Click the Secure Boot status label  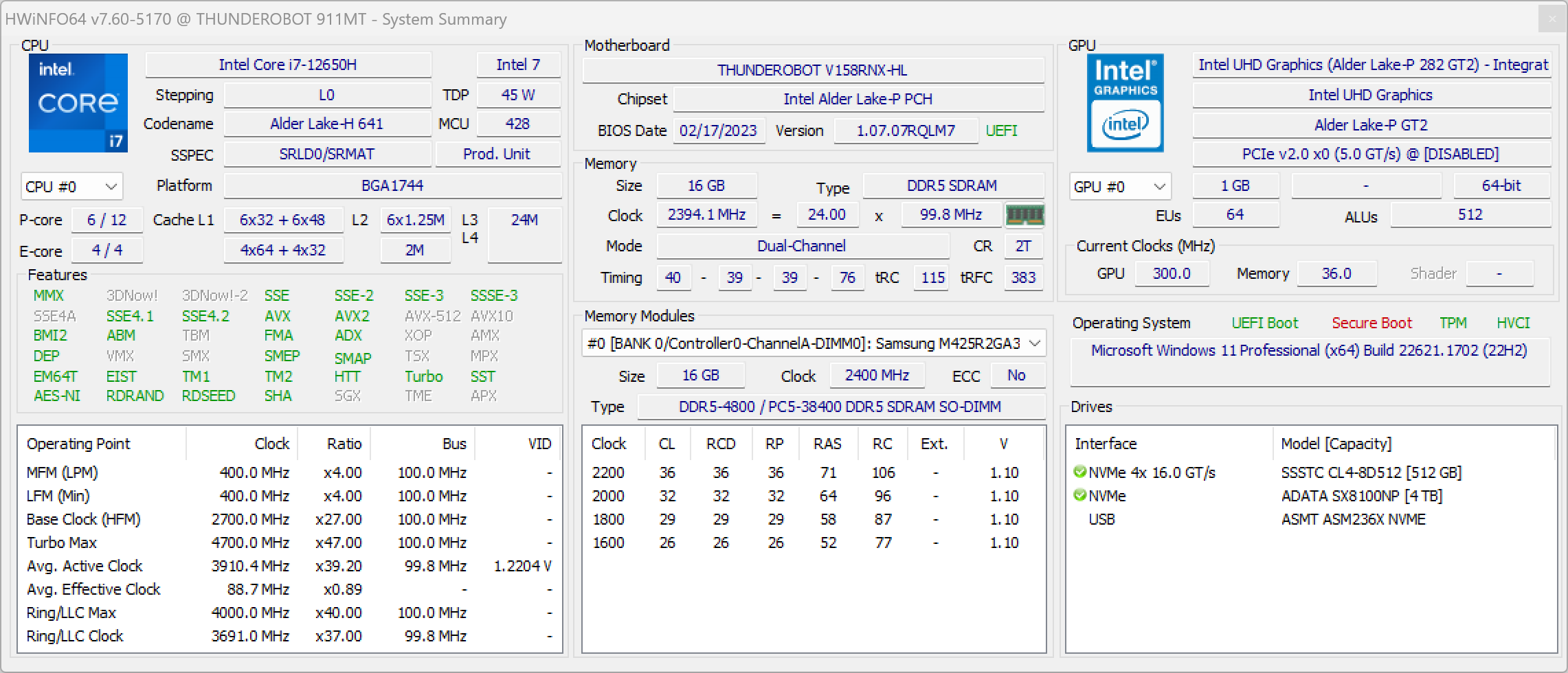[1371, 323]
